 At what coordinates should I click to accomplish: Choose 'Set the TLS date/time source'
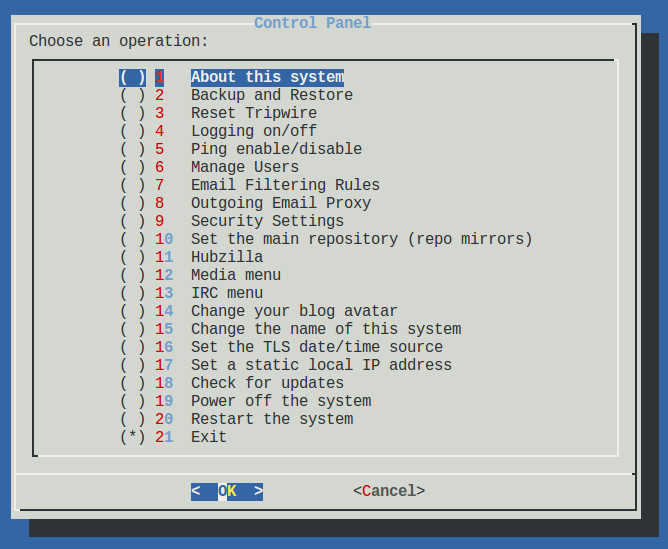tap(317, 347)
